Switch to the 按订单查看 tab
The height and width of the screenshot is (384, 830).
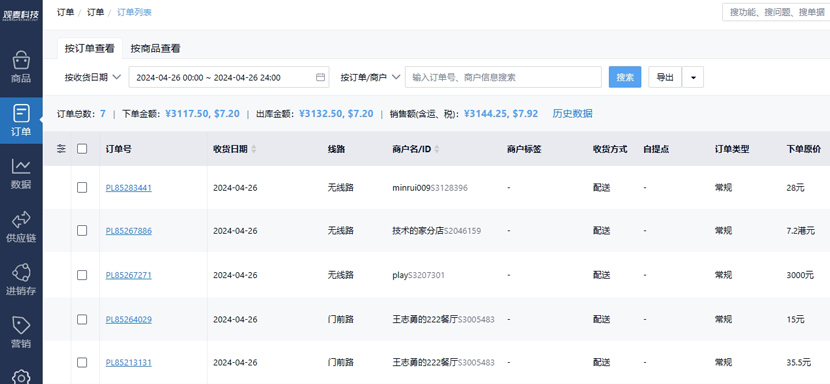click(x=89, y=48)
